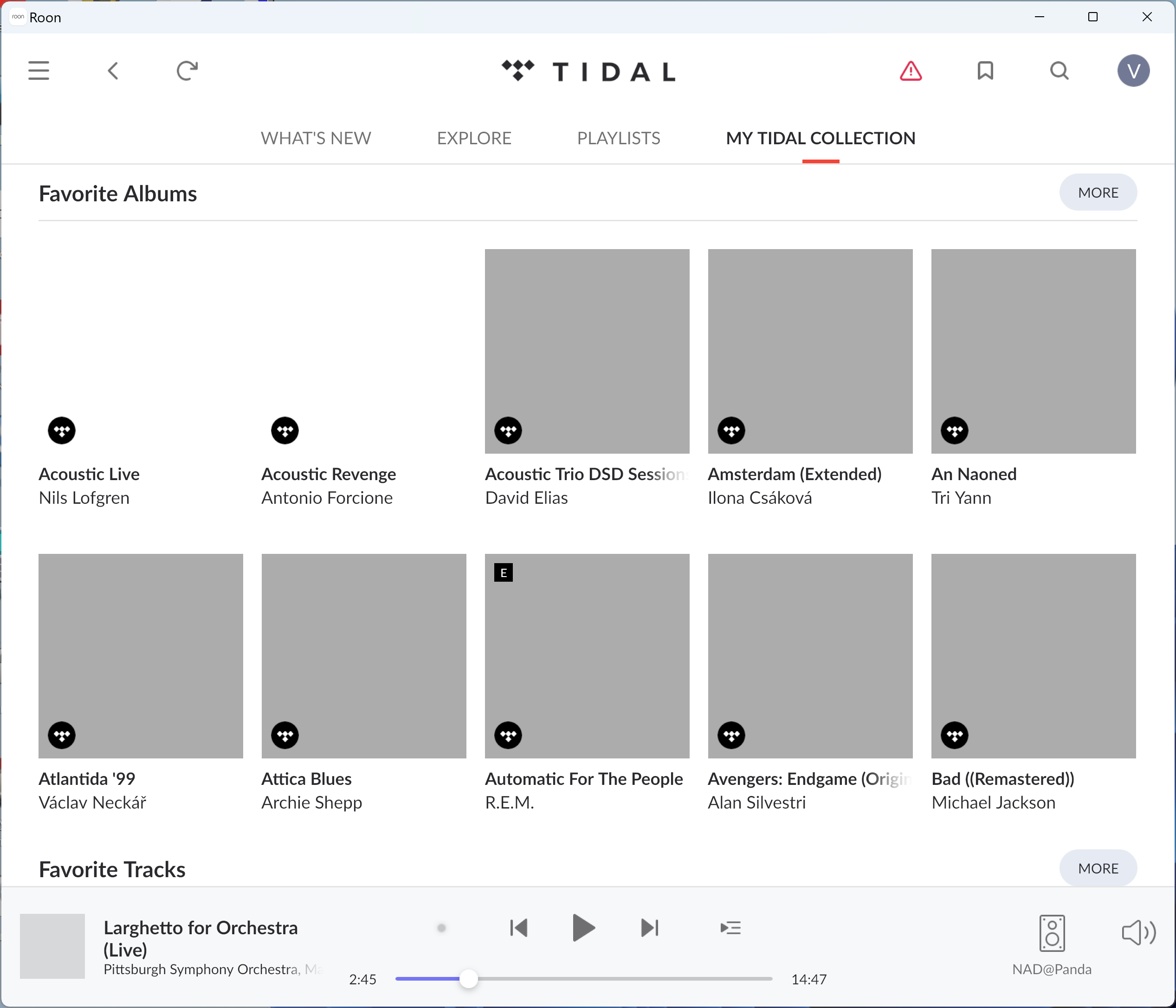The height and width of the screenshot is (1008, 1176).
Task: Open bookmarks icon
Action: 985,71
